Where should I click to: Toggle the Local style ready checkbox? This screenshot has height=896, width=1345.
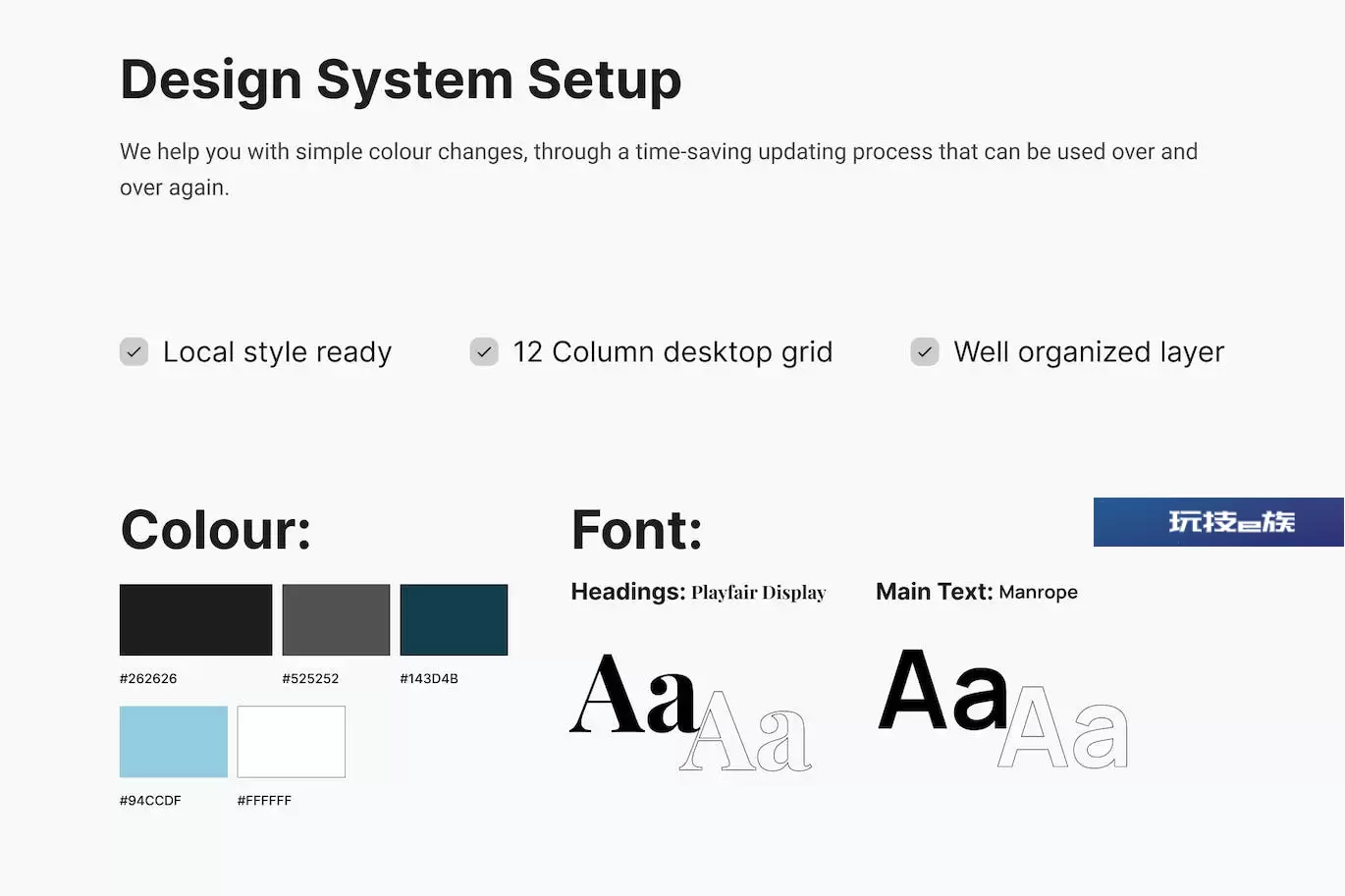(134, 351)
